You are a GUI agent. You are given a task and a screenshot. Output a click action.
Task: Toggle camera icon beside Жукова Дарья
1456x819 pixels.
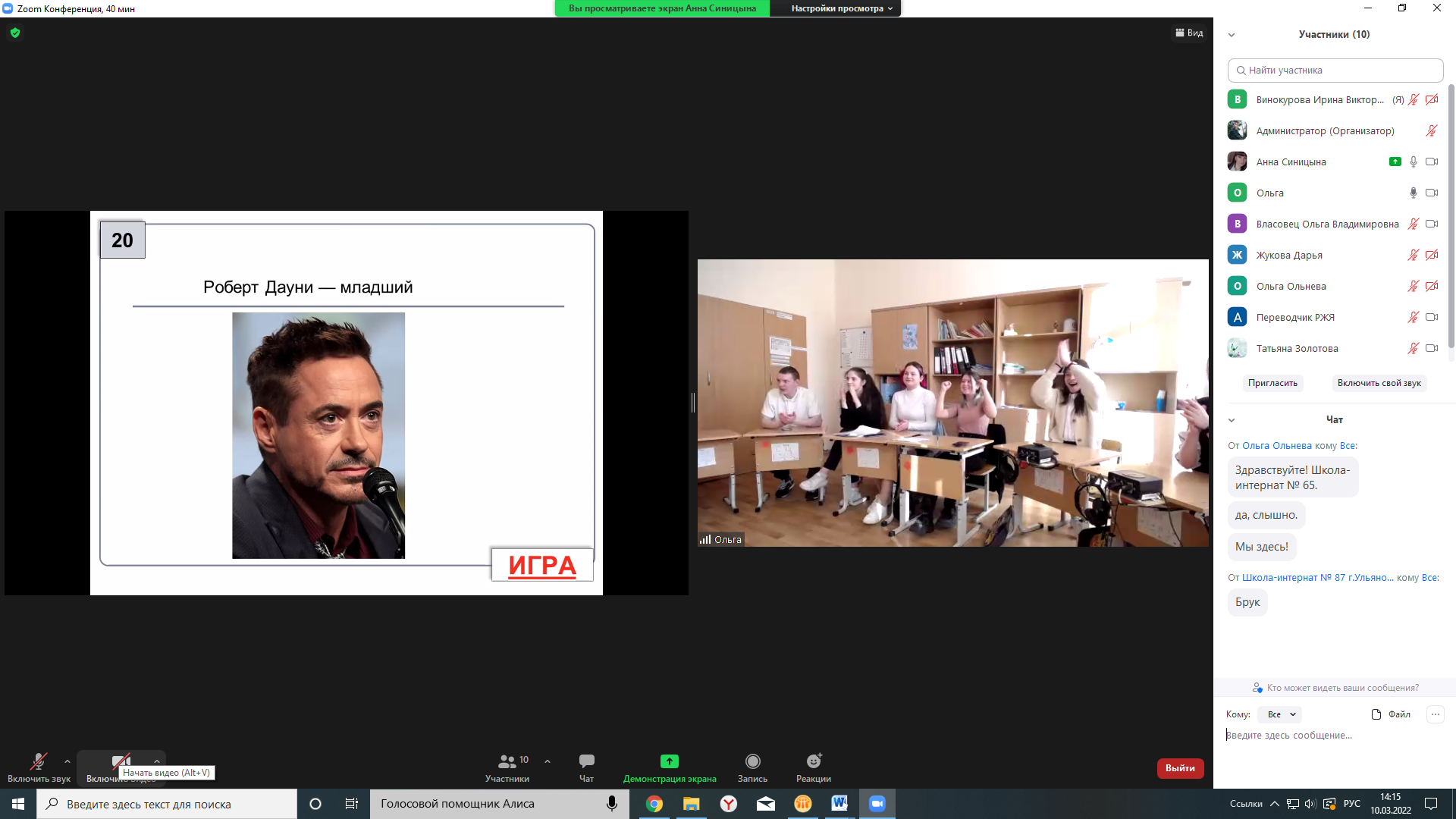1432,255
